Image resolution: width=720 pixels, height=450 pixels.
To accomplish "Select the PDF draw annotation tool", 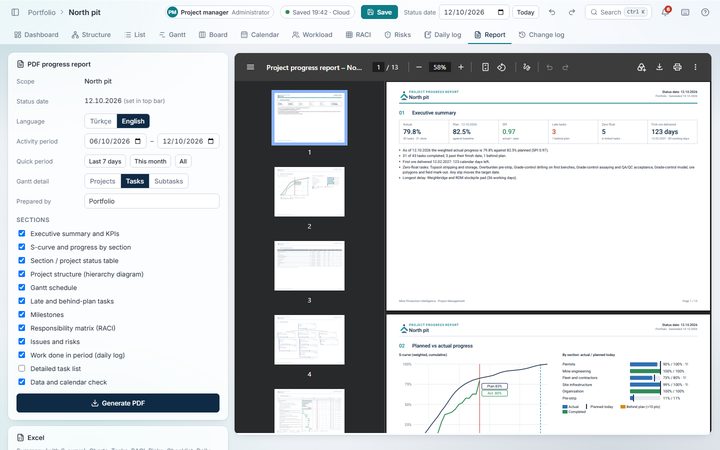I will (x=527, y=67).
